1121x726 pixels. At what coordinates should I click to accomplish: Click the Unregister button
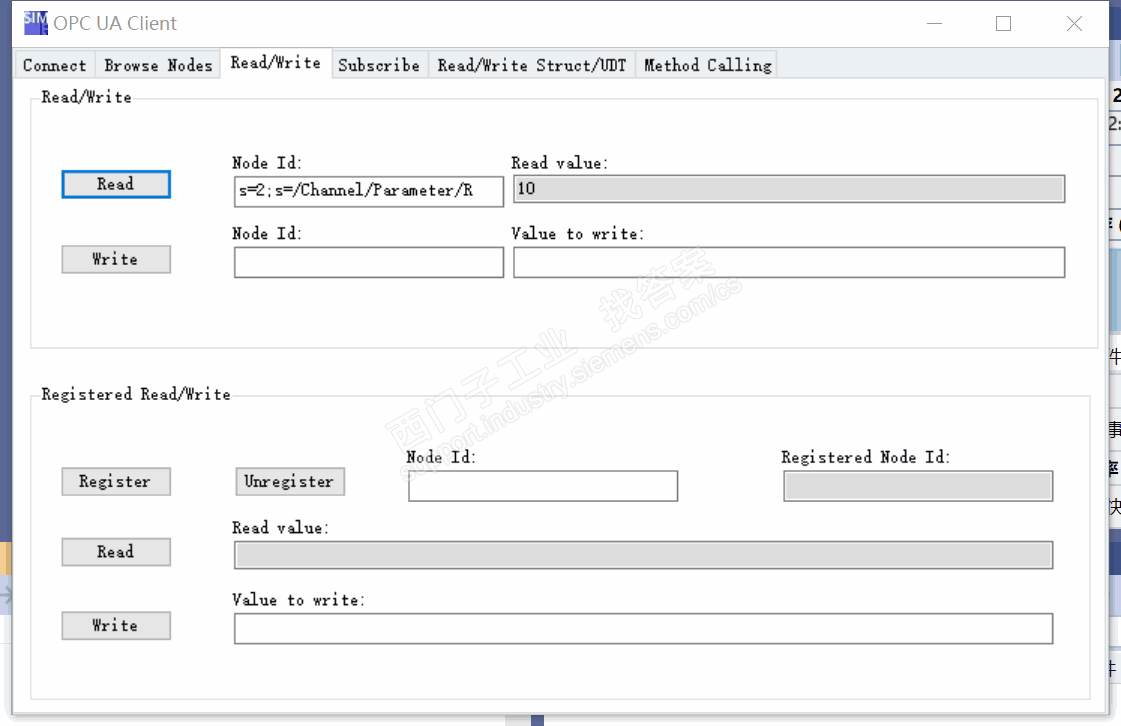(290, 481)
